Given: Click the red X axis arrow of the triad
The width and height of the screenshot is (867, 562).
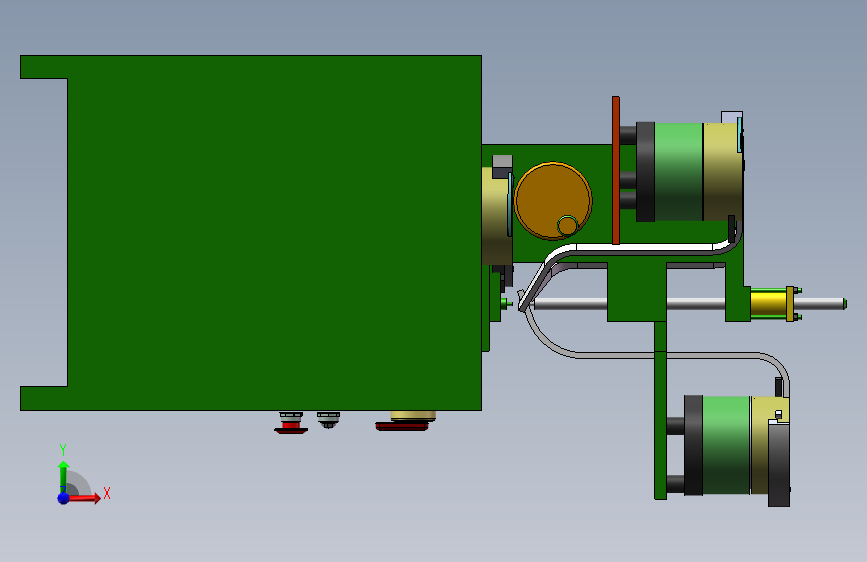Looking at the screenshot, I should pos(86,498).
